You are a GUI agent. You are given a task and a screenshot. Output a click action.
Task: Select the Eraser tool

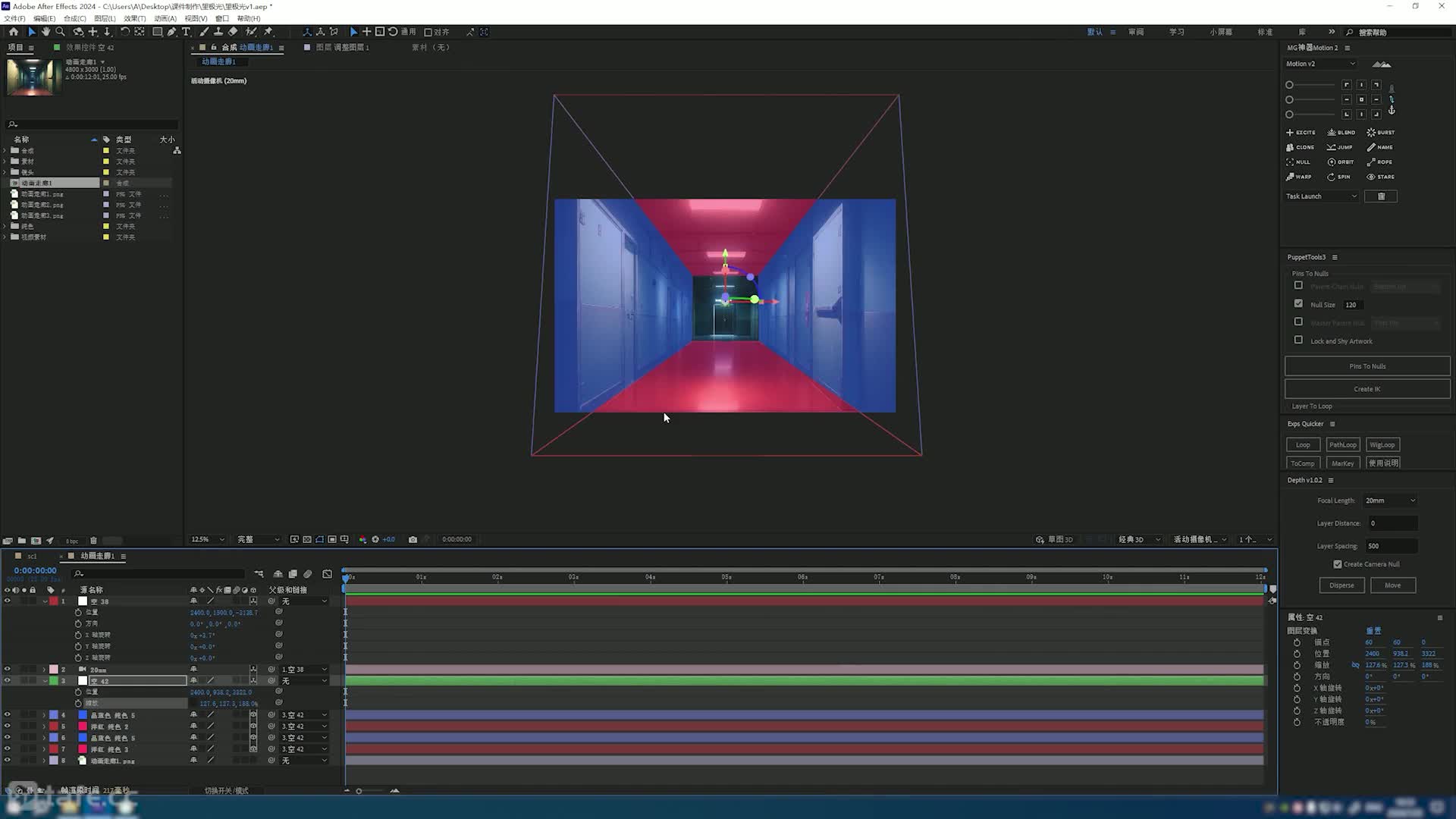[233, 32]
